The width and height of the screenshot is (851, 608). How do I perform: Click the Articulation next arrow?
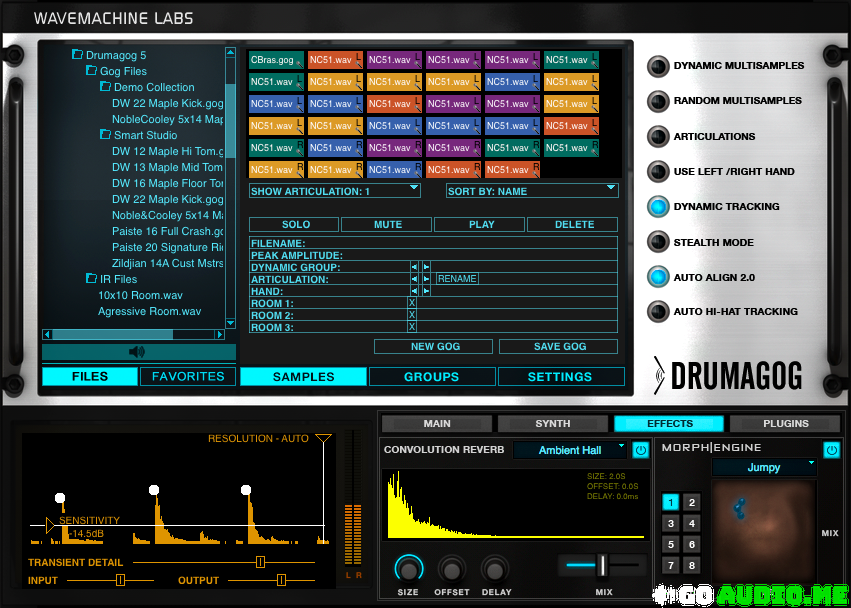pyautogui.click(x=426, y=279)
